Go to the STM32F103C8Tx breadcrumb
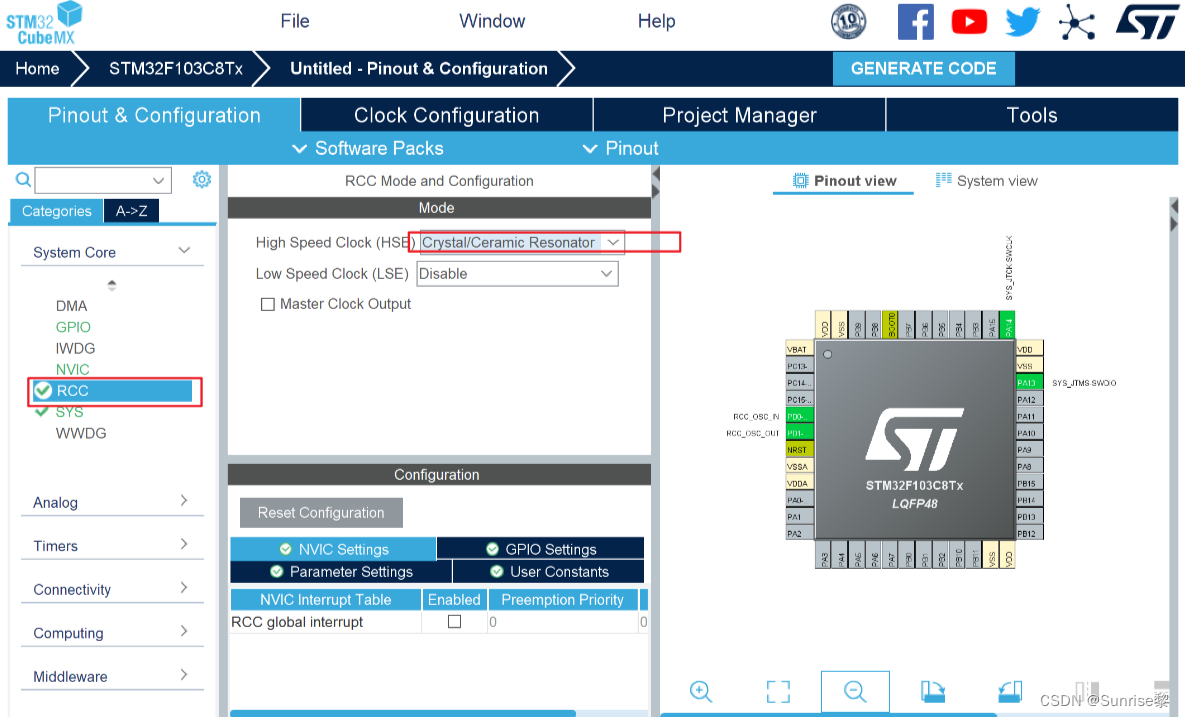Image resolution: width=1185 pixels, height=717 pixels. point(176,69)
